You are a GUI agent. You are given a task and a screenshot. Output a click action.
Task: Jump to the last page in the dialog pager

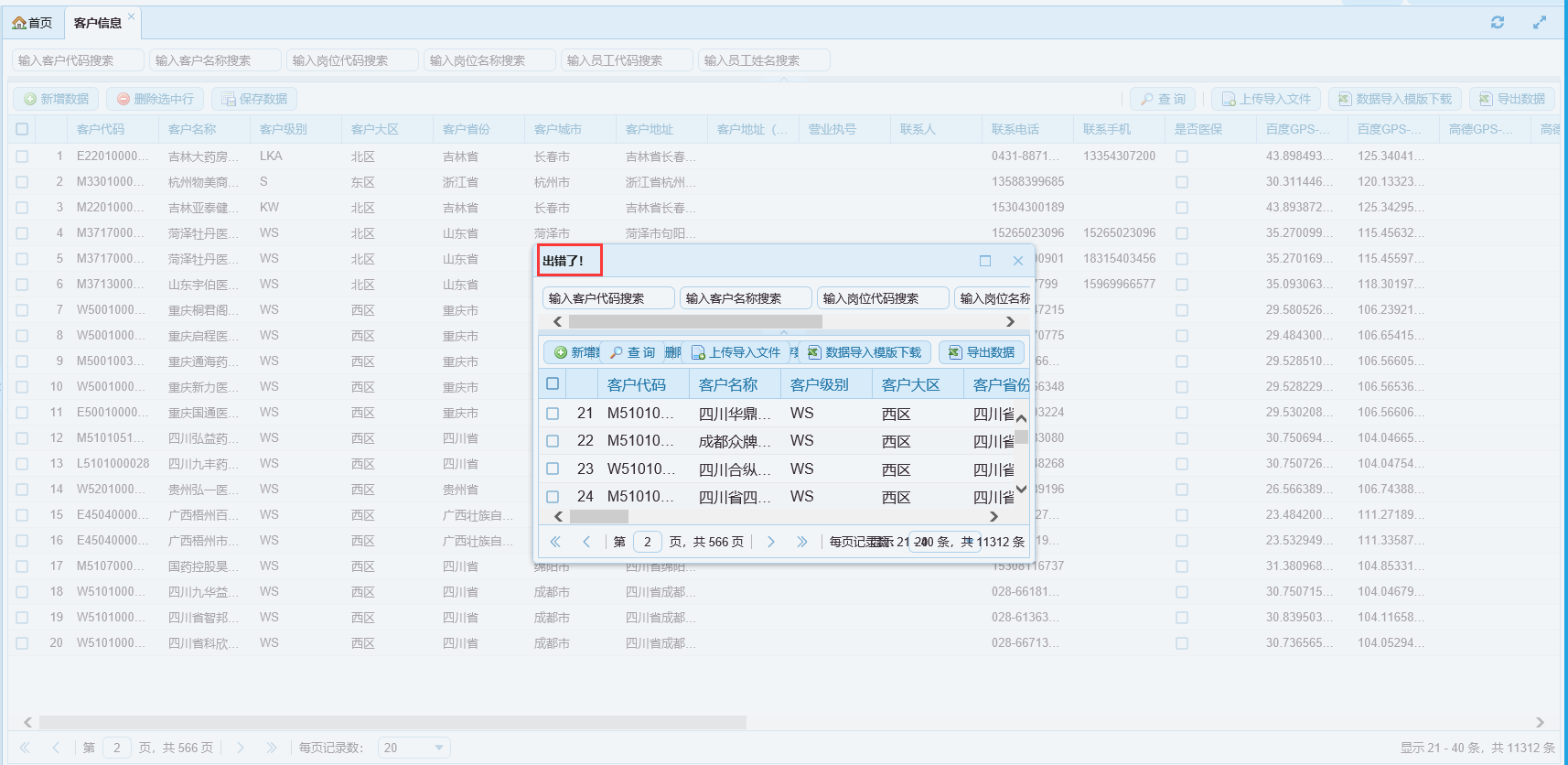pos(802,542)
